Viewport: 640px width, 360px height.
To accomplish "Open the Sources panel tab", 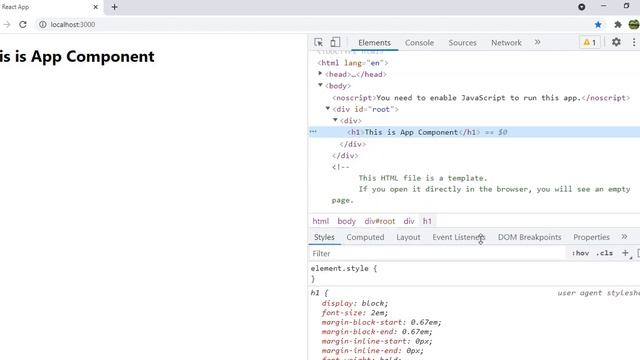I will [x=462, y=42].
